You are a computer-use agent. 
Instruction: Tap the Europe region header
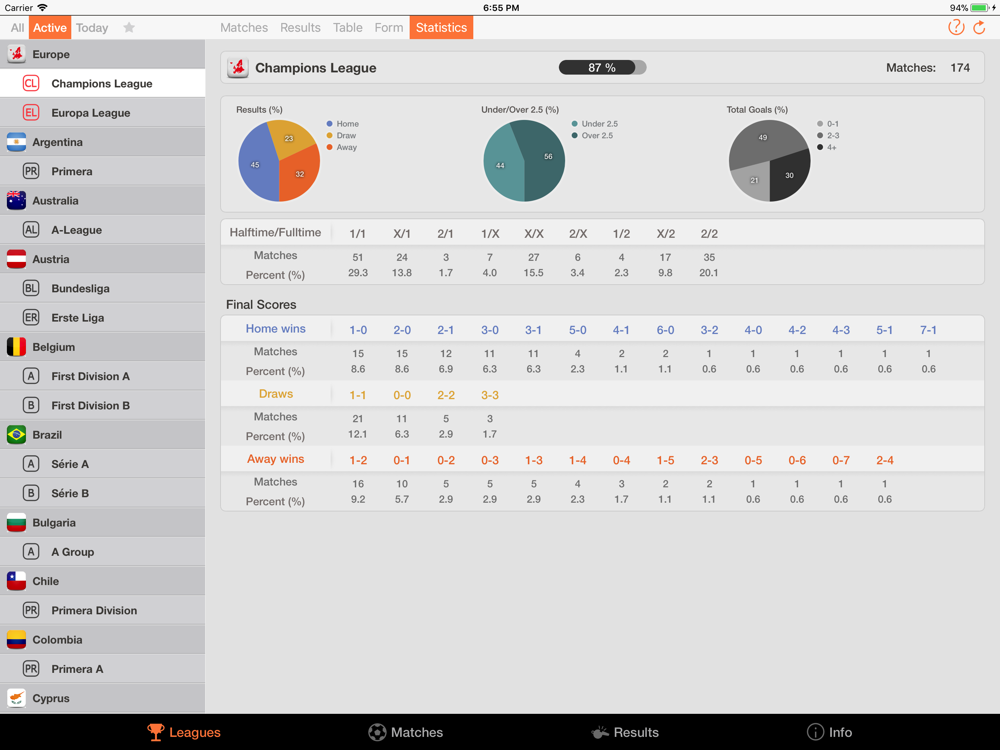pyautogui.click(x=103, y=54)
